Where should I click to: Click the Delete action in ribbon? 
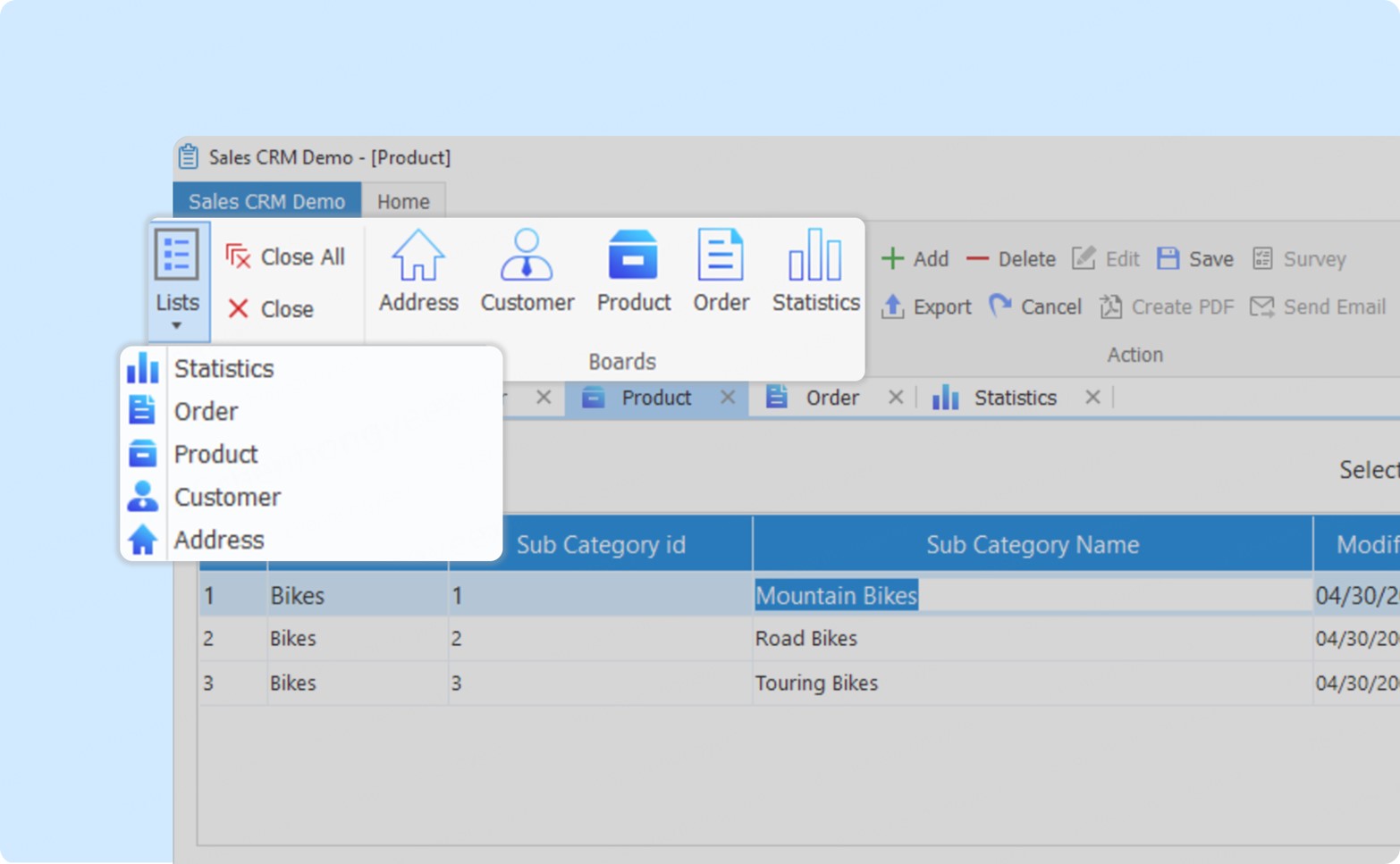click(x=1011, y=259)
